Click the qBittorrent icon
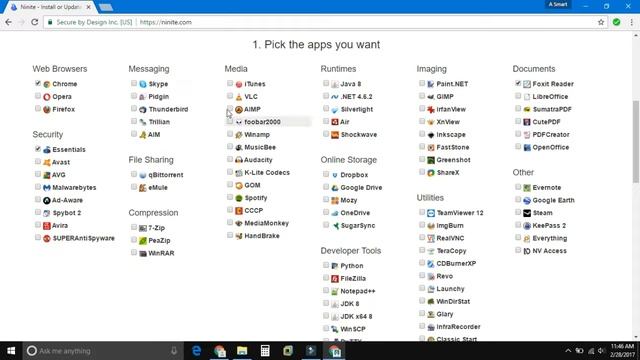640x360 pixels. 143,175
